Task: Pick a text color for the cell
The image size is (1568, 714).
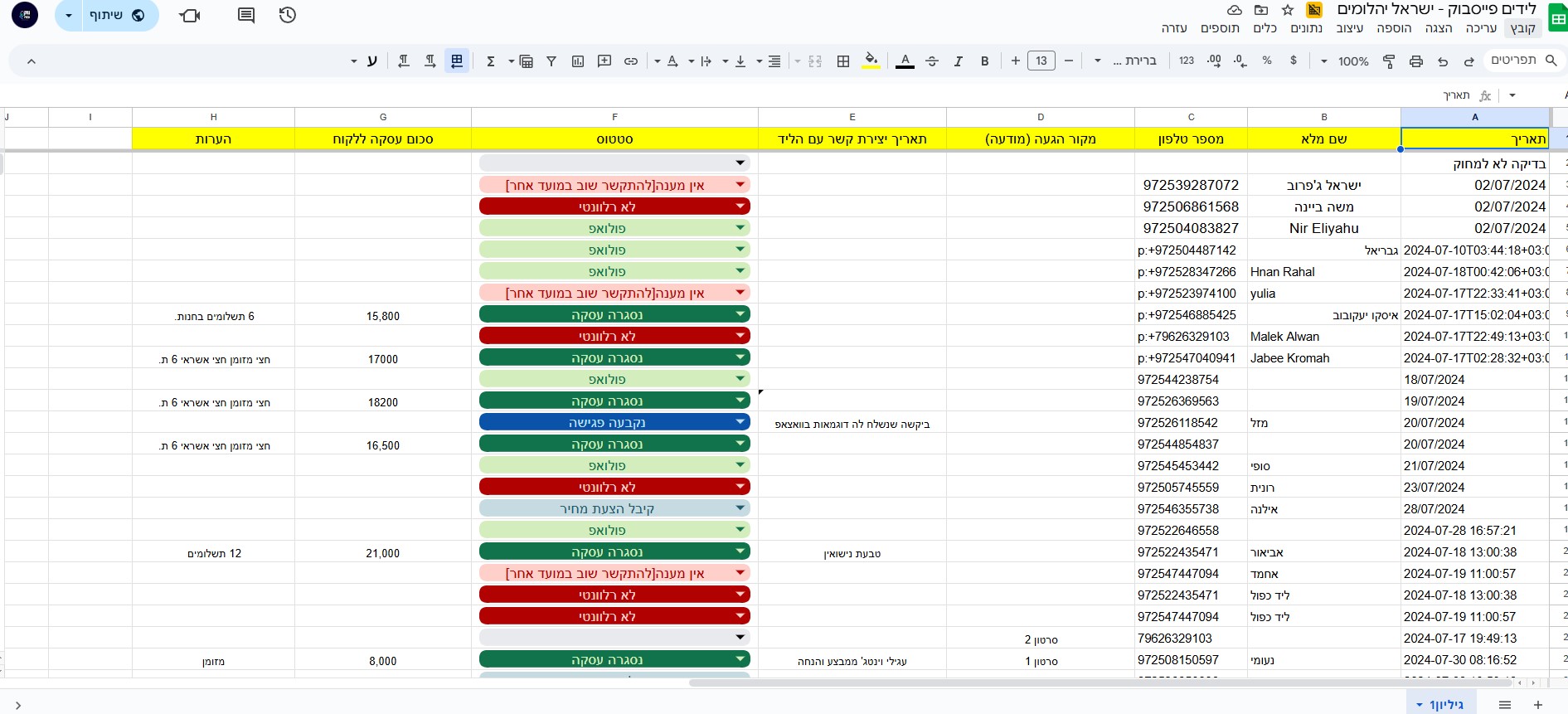Action: (905, 61)
